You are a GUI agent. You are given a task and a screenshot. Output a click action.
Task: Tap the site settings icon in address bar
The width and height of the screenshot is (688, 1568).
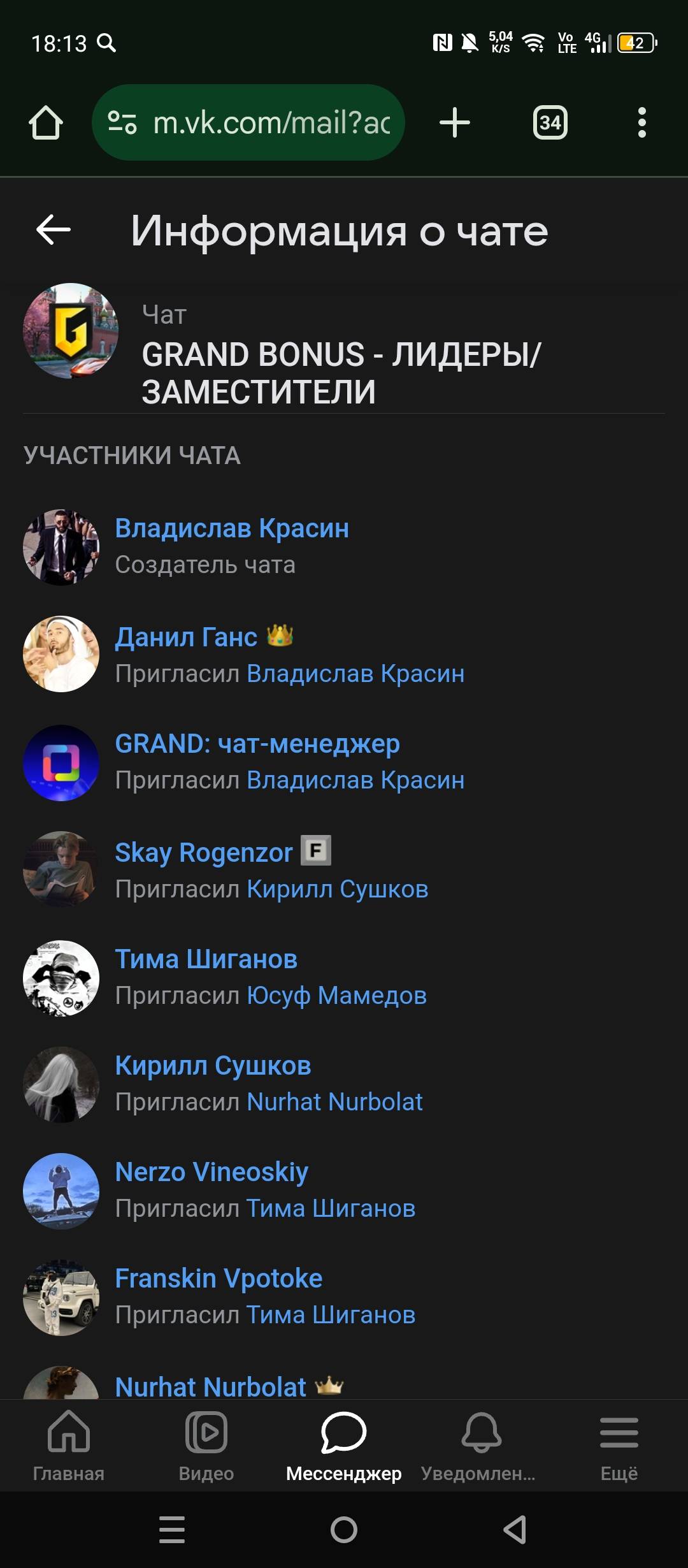122,122
